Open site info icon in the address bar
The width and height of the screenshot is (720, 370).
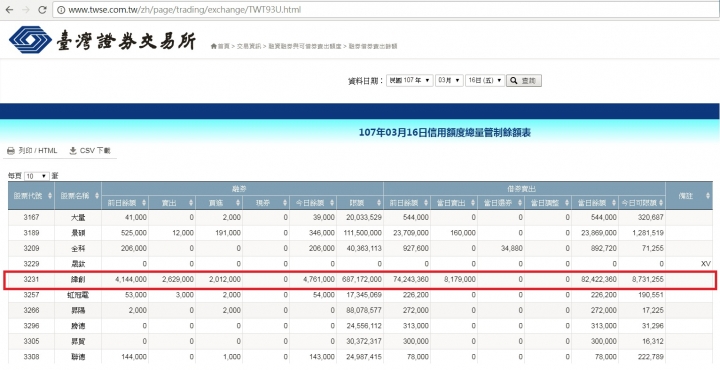tap(61, 10)
